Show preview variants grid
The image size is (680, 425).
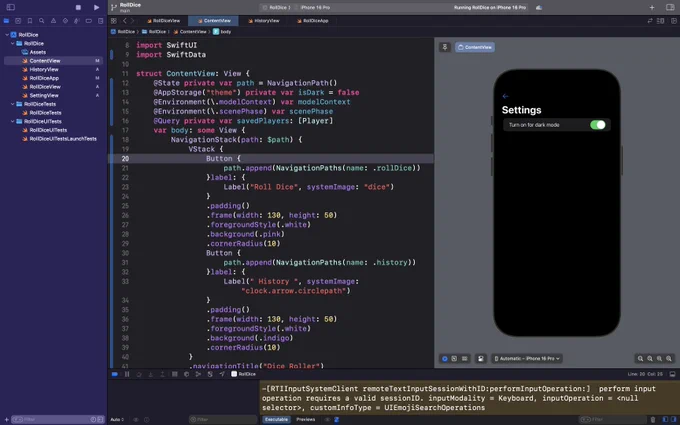click(x=464, y=359)
